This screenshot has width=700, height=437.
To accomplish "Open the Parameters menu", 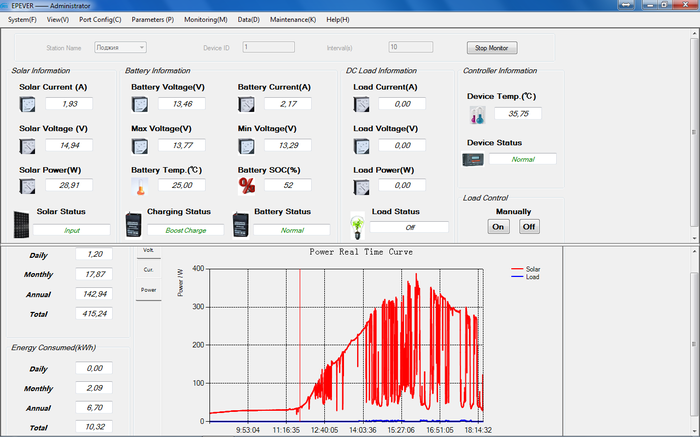I will point(152,19).
